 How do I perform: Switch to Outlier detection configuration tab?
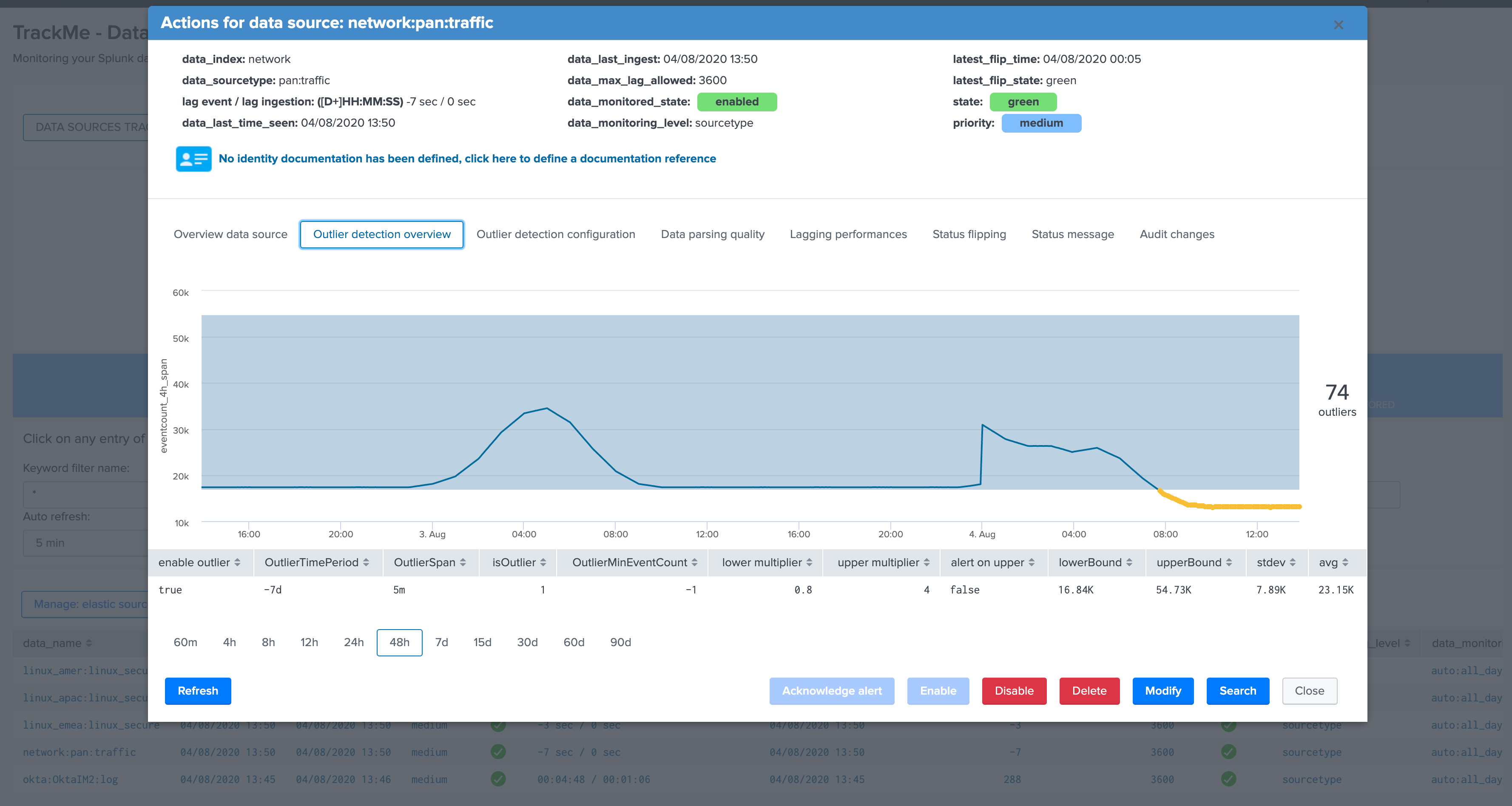coord(555,234)
